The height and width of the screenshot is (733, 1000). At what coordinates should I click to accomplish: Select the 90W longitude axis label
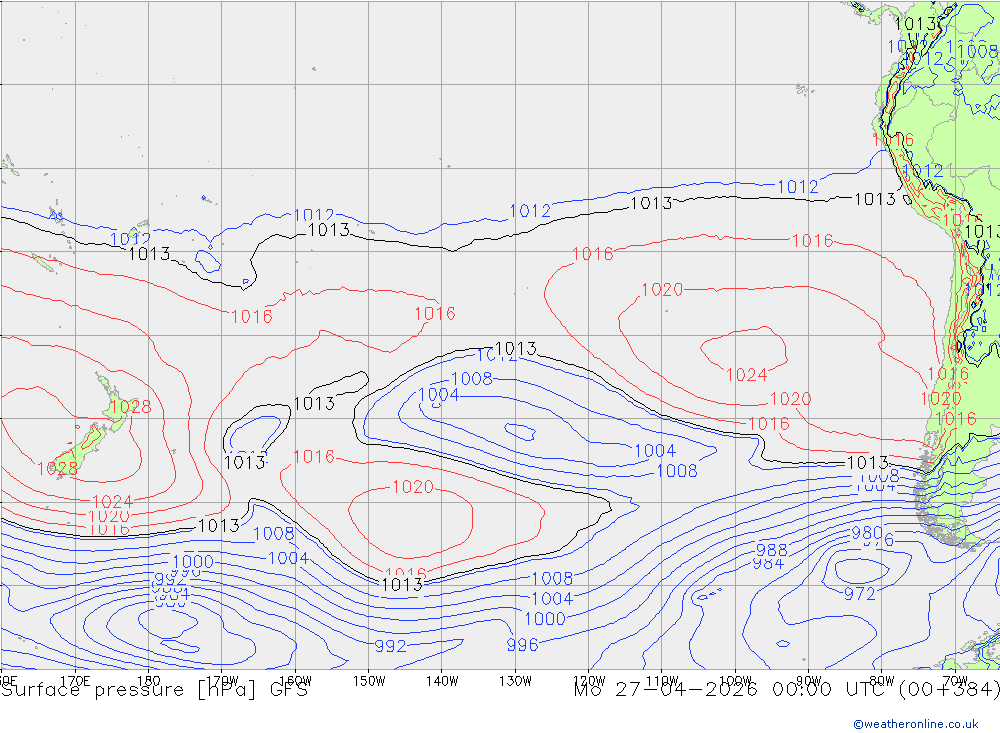[x=809, y=681]
